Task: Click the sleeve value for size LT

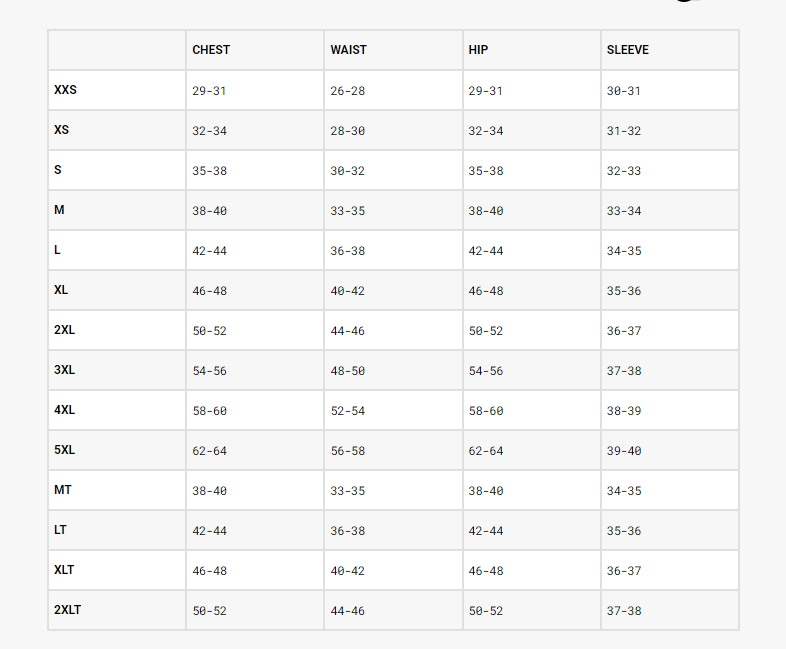Action: (623, 531)
